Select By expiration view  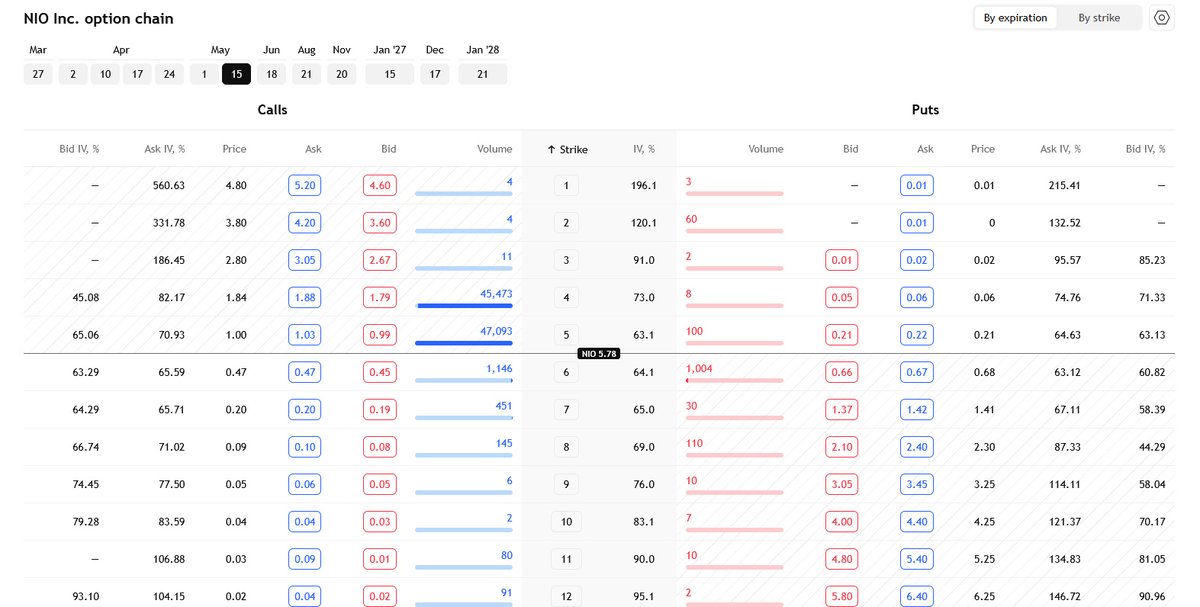(x=1015, y=18)
